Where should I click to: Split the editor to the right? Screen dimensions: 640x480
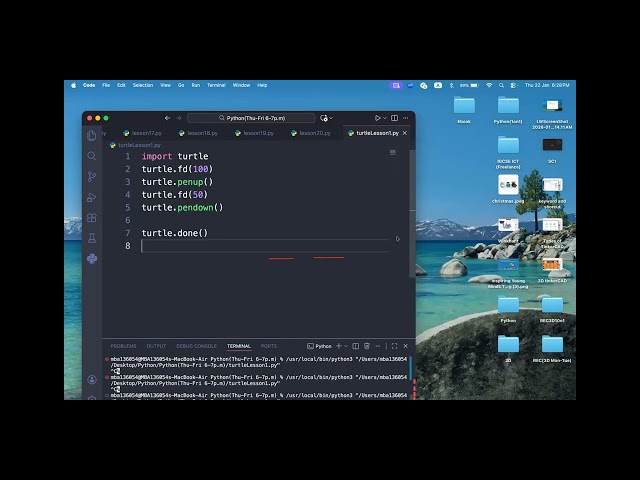(x=394, y=118)
